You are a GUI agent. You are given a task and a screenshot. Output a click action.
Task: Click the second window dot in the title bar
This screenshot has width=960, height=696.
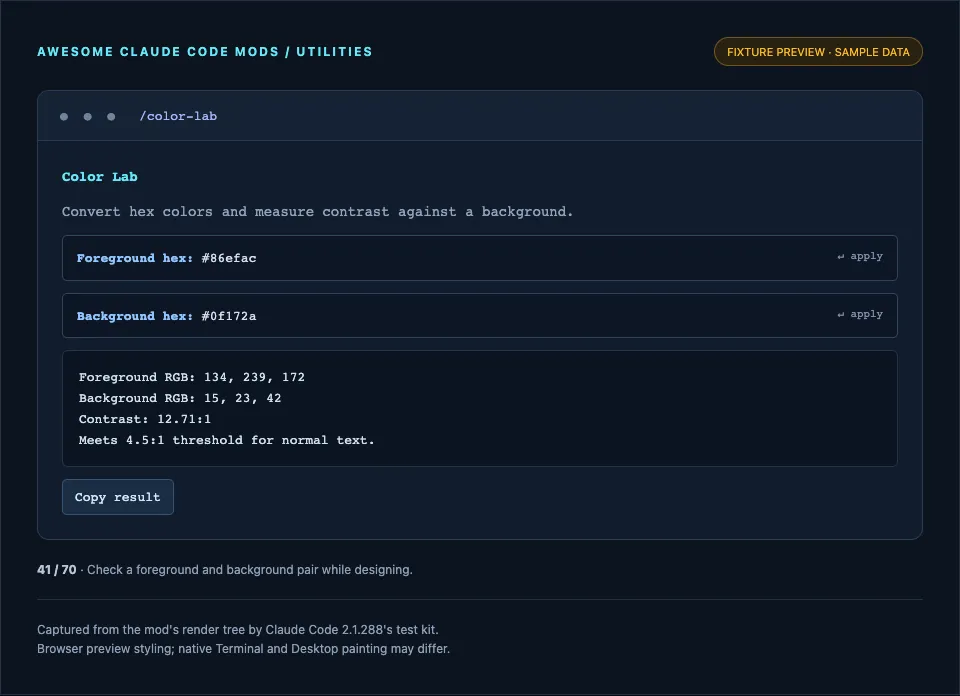(x=88, y=116)
